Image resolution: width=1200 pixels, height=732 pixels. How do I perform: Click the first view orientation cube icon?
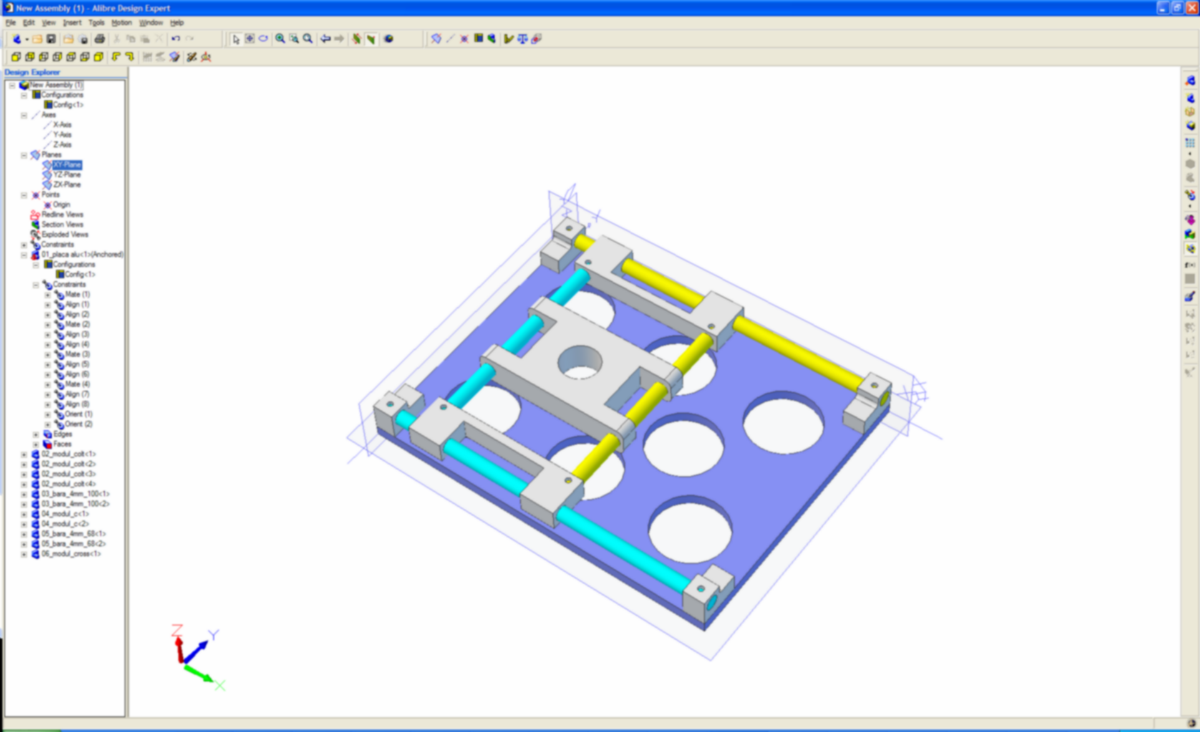point(17,57)
